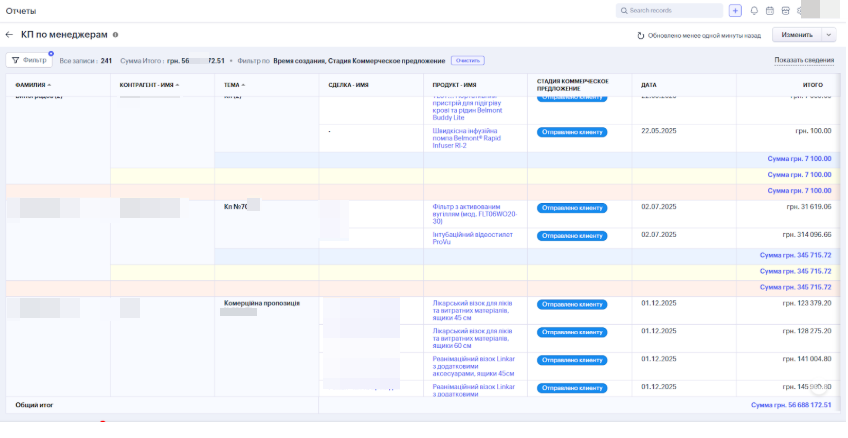Click the Все записи 241 counter
The width and height of the screenshot is (848, 438).
(x=85, y=61)
